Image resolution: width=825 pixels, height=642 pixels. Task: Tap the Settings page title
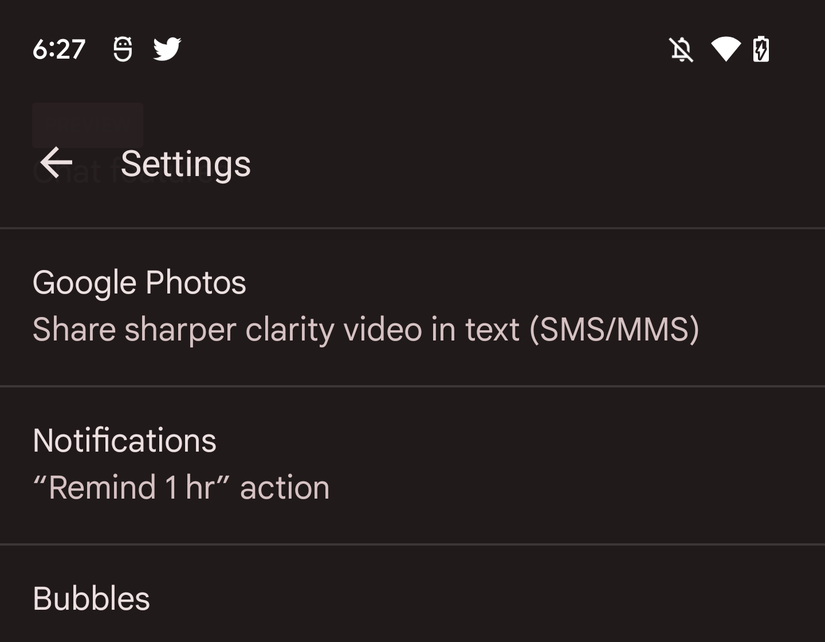pyautogui.click(x=185, y=164)
